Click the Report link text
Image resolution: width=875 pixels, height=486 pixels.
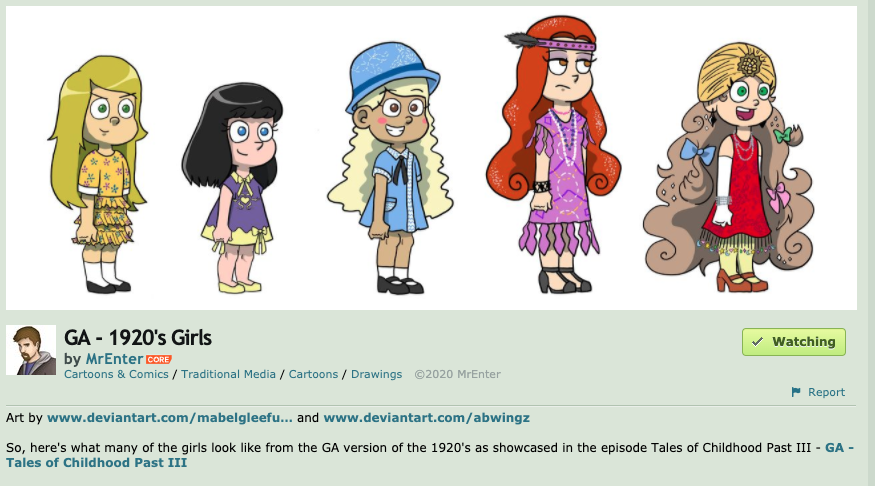coord(826,392)
